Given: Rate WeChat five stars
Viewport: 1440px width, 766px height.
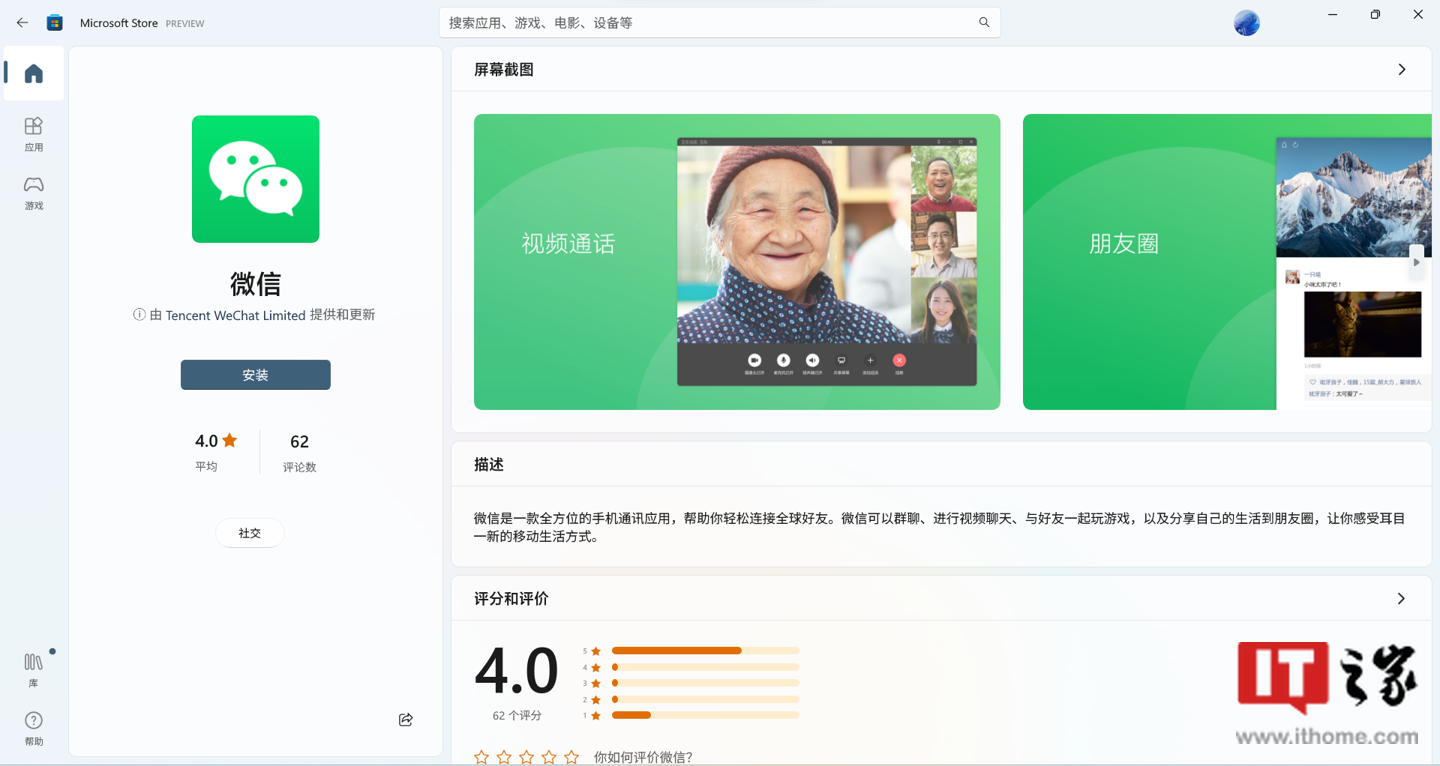Looking at the screenshot, I should click(571, 757).
